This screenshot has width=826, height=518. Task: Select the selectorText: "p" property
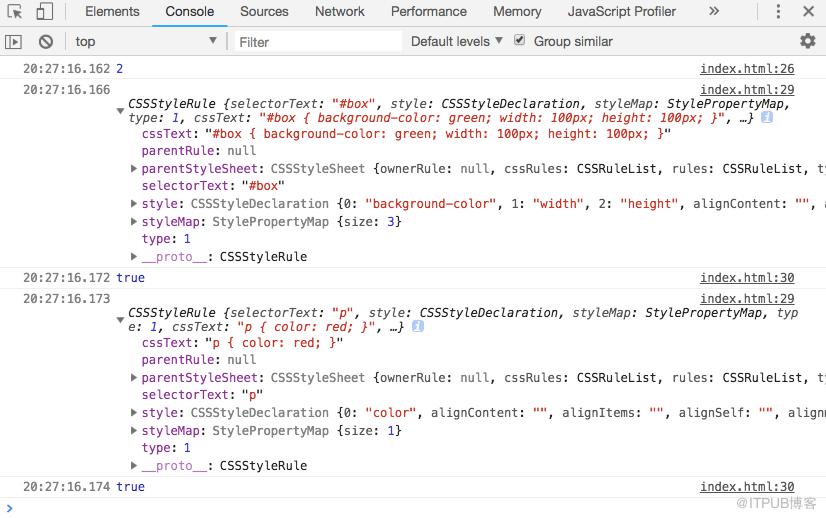click(x=202, y=395)
